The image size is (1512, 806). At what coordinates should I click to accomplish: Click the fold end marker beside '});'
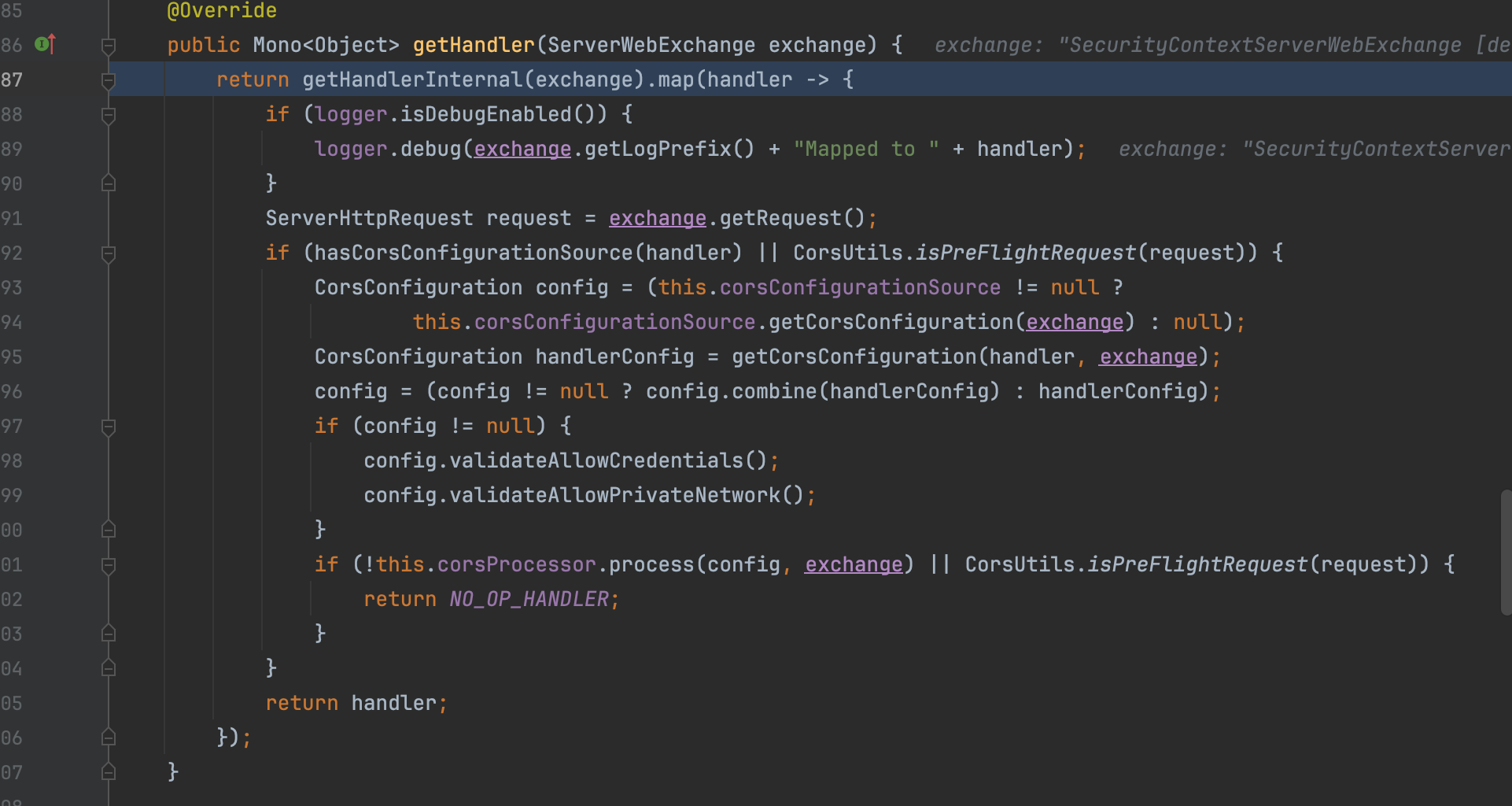pos(109,738)
